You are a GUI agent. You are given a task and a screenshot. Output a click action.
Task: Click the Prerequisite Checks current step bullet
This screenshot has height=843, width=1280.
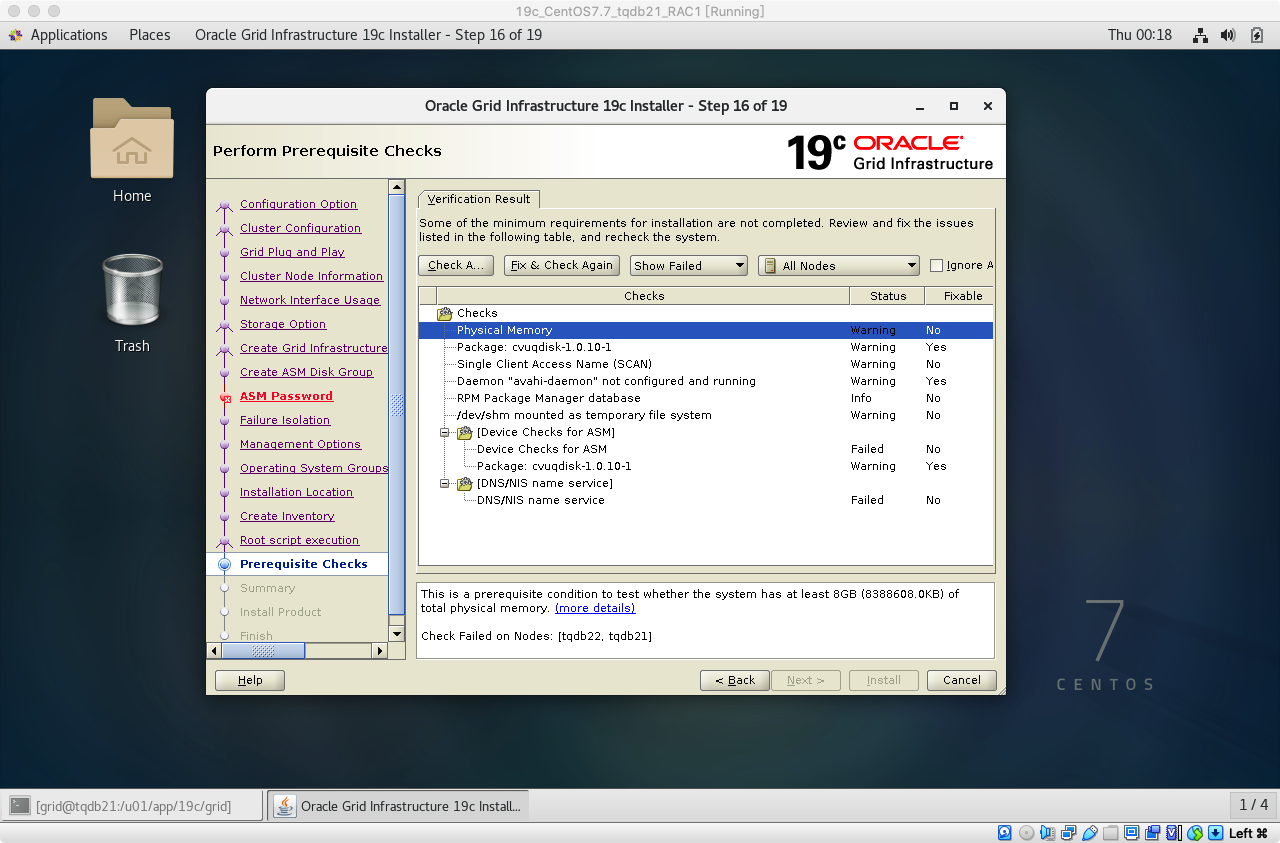point(225,565)
